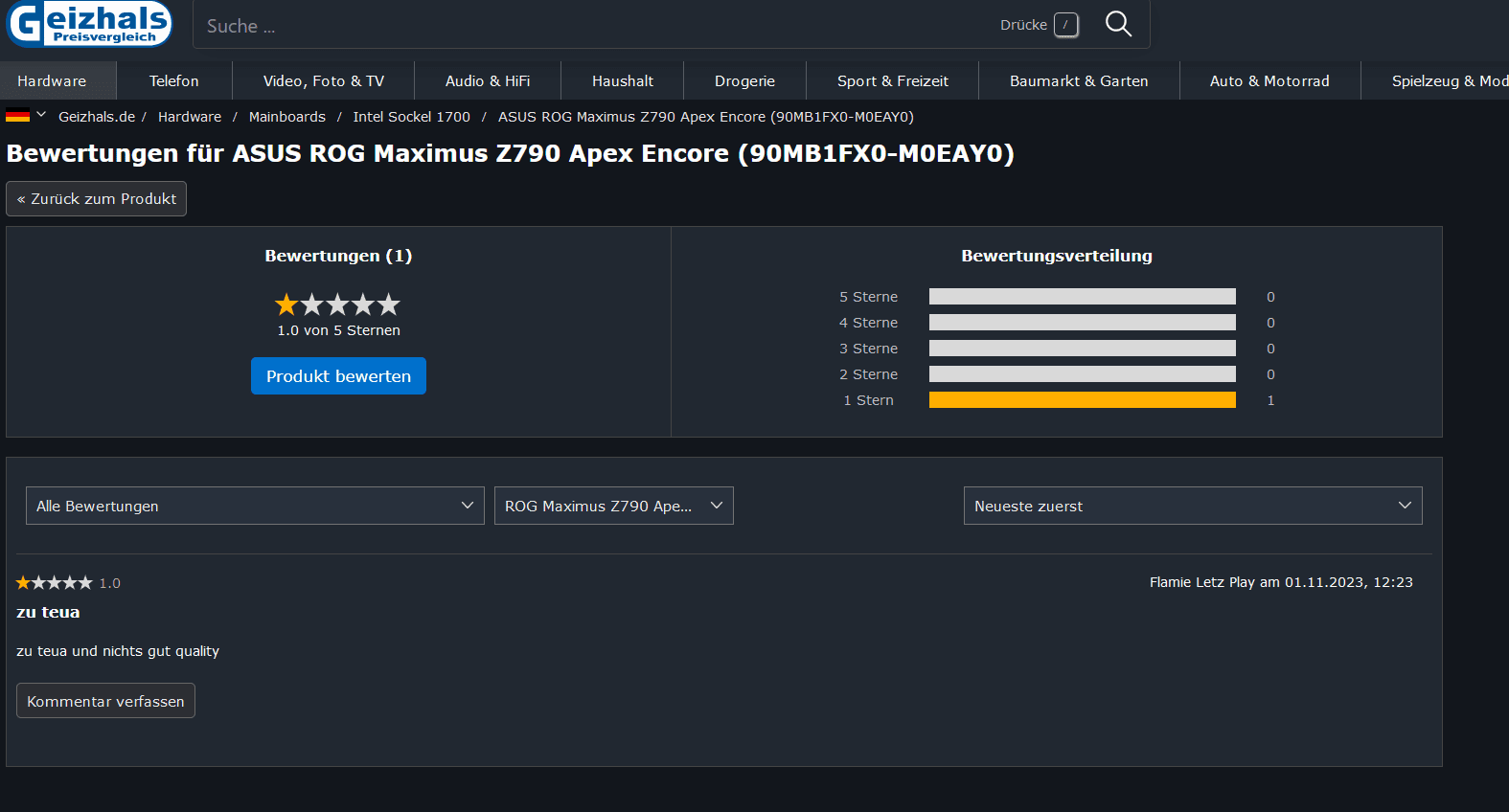
Task: Open the Telefon category tab
Action: point(173,81)
